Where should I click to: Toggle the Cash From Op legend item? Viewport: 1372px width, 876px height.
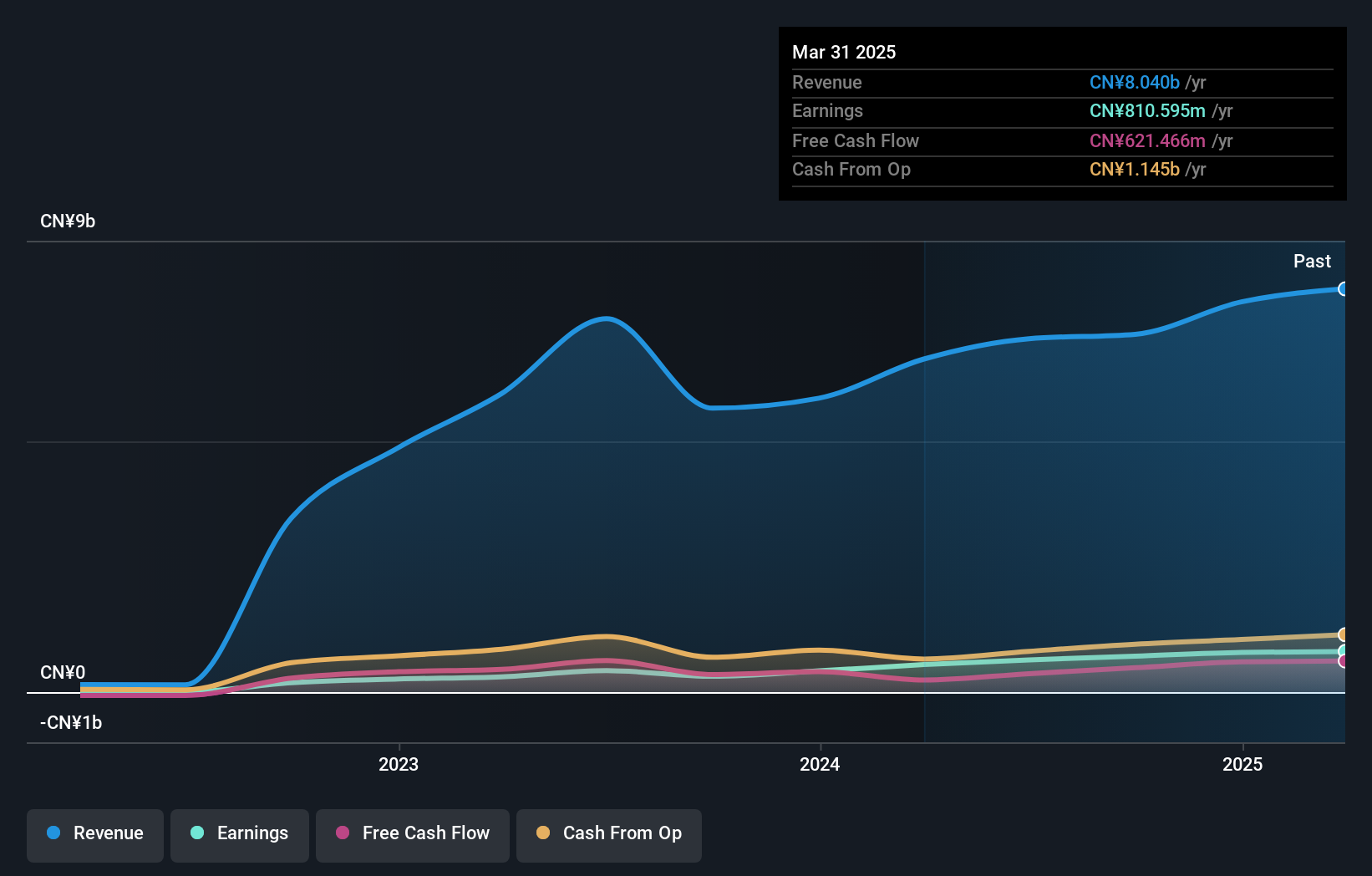click(609, 834)
